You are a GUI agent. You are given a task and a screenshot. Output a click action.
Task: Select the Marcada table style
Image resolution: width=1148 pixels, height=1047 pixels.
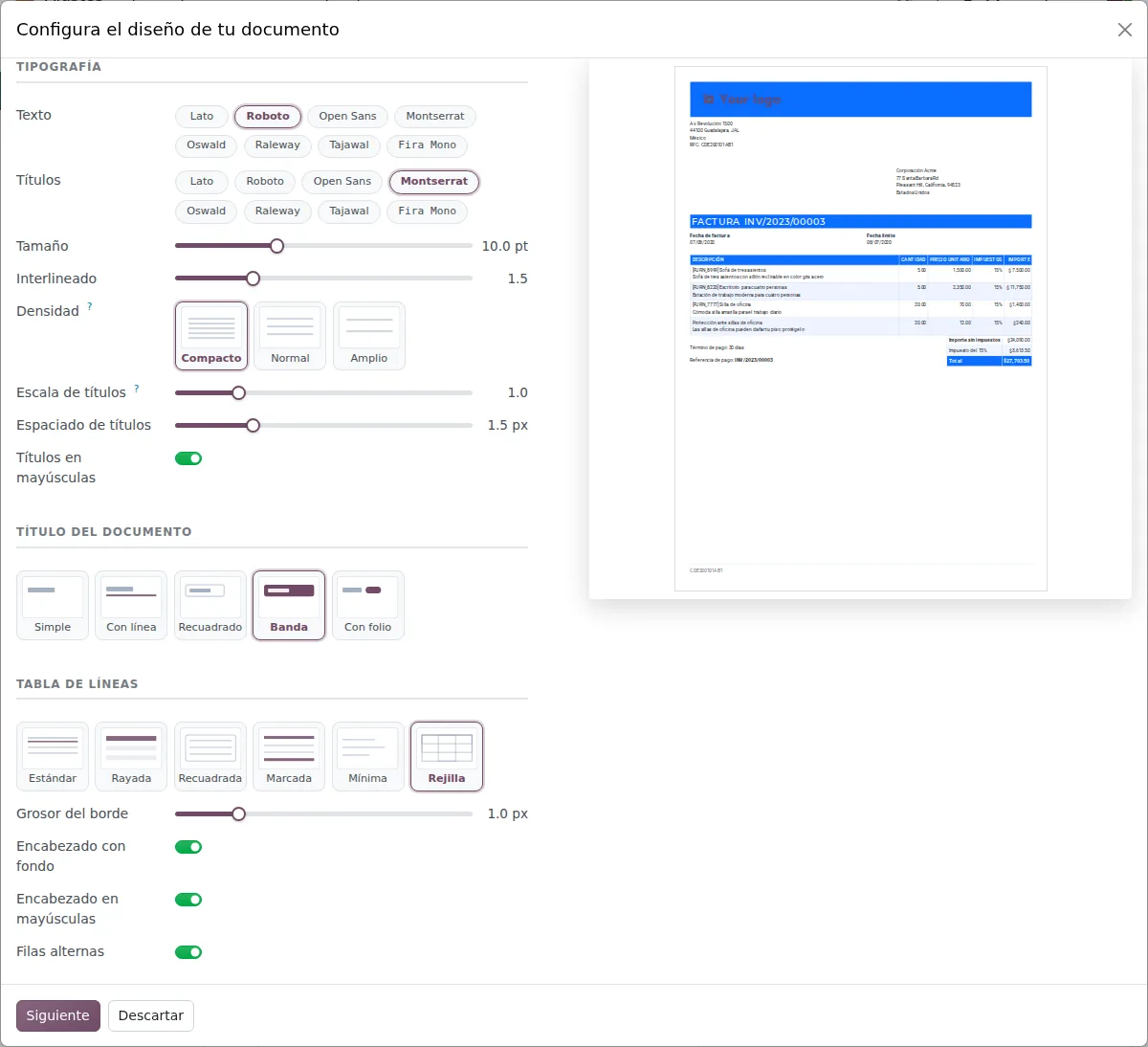(289, 756)
